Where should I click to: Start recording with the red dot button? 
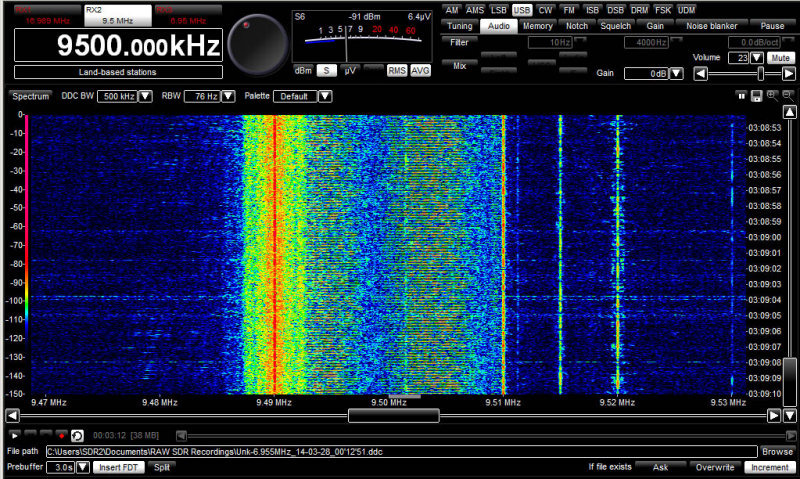pyautogui.click(x=61, y=435)
